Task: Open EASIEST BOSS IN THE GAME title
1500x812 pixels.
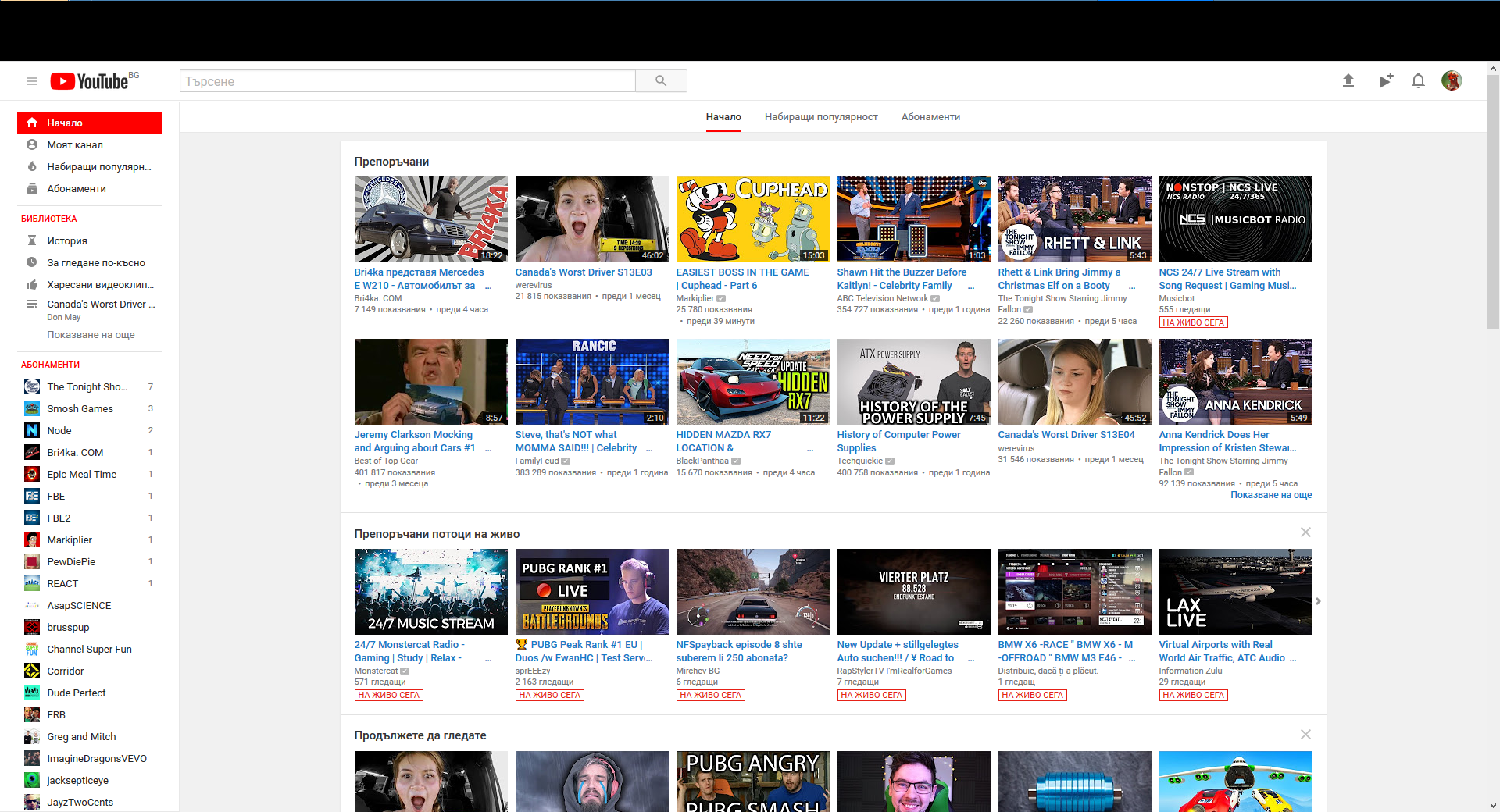Action: [x=743, y=279]
